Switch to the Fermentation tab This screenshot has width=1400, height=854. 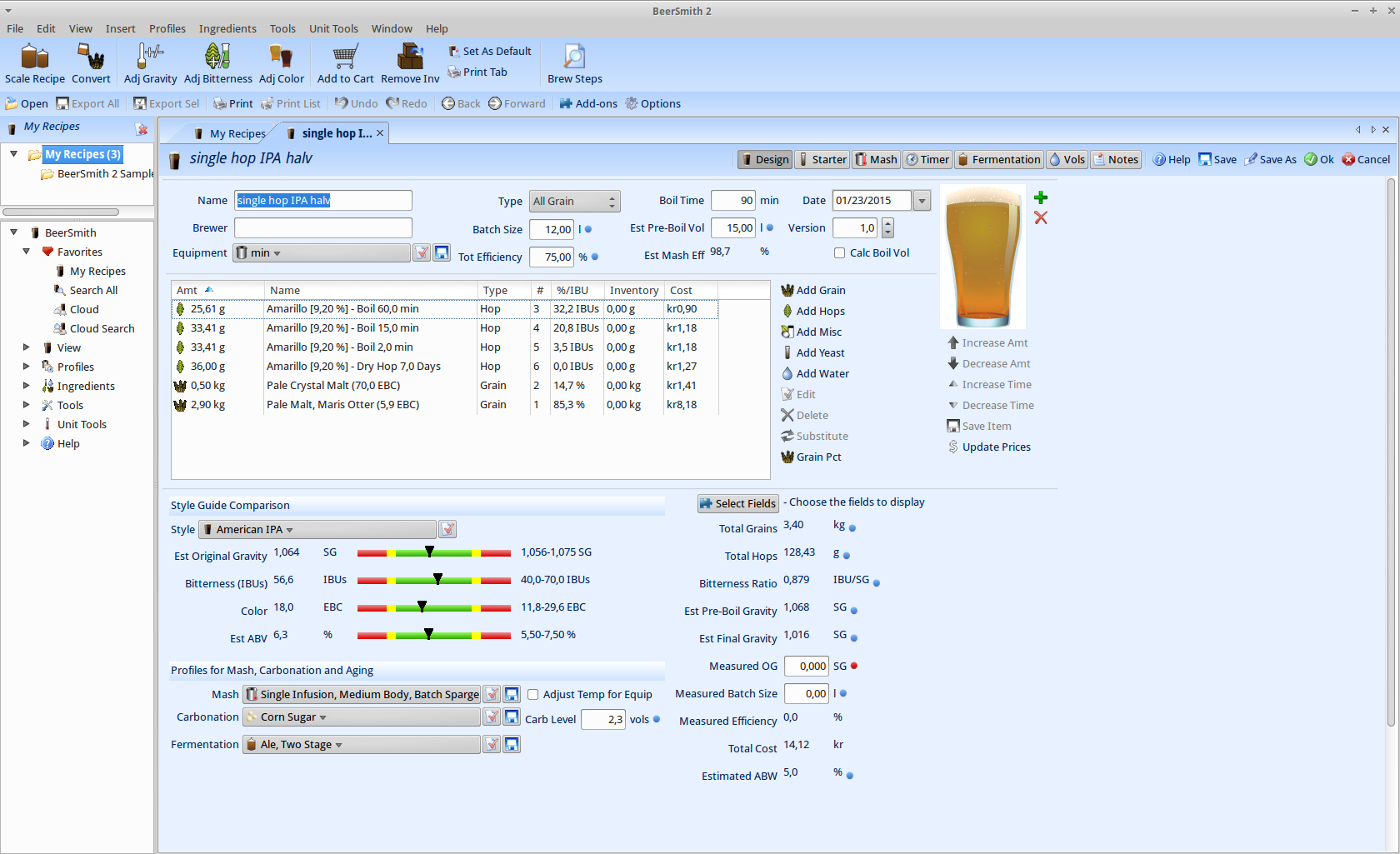tap(998, 159)
